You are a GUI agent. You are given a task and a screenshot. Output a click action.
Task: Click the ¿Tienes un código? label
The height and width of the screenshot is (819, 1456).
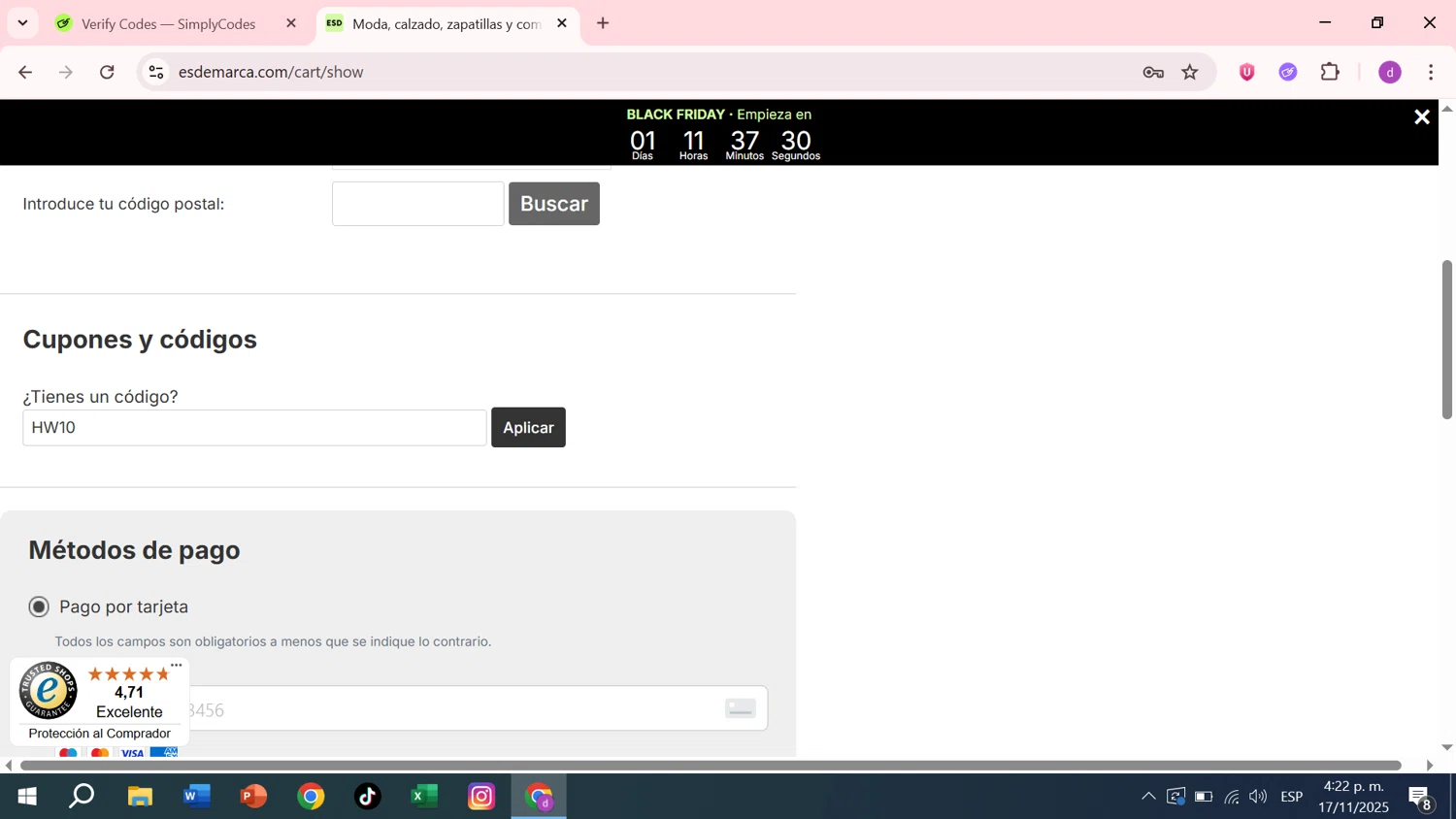100,397
